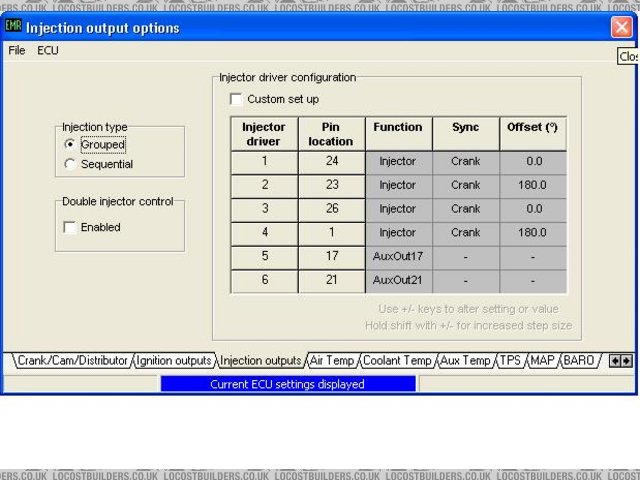Screen dimensions: 640x480
Task: Click the AuxOut21 function cell
Action: pyautogui.click(x=399, y=281)
